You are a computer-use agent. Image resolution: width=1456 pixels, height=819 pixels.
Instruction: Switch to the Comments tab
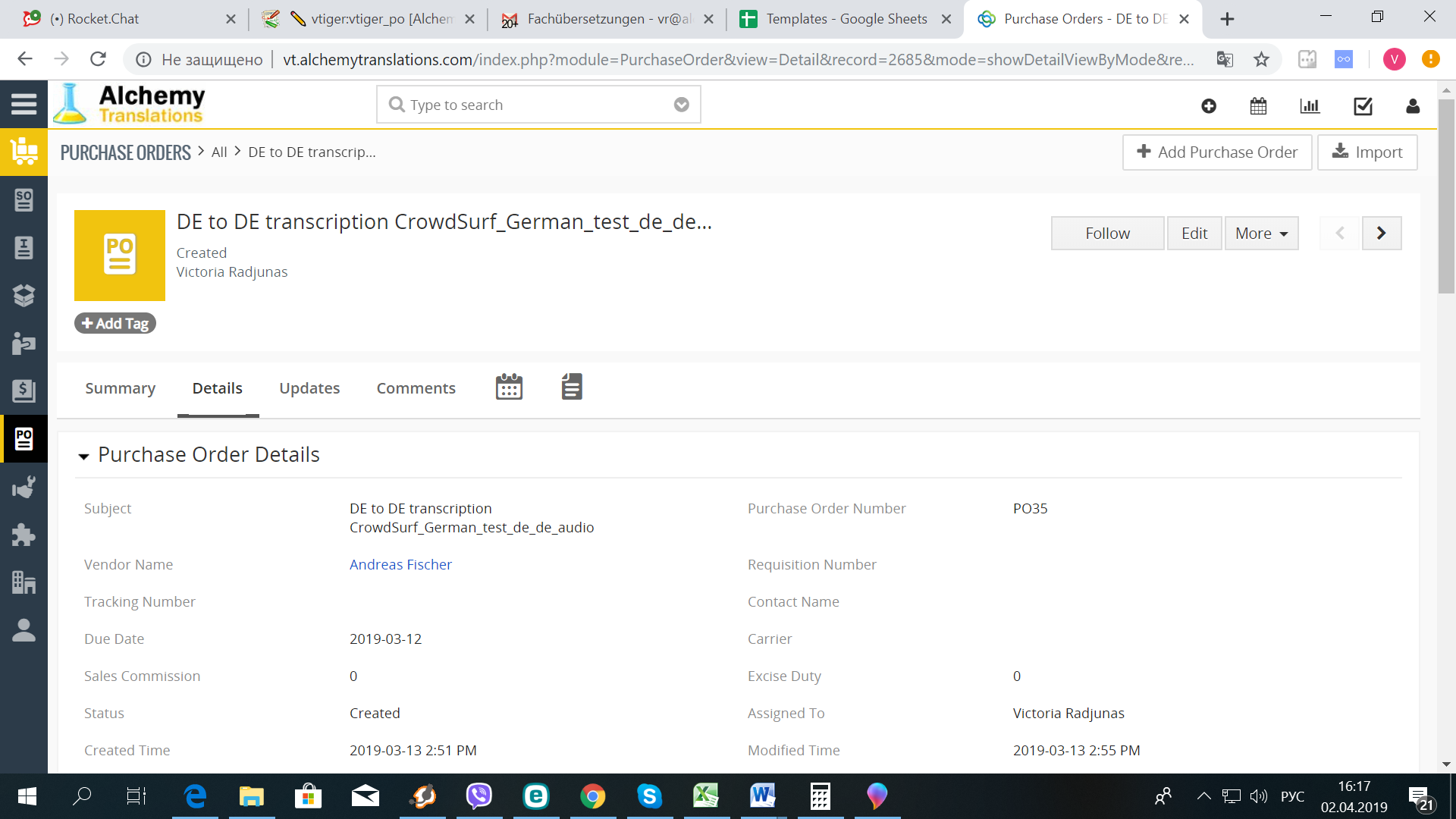(416, 388)
